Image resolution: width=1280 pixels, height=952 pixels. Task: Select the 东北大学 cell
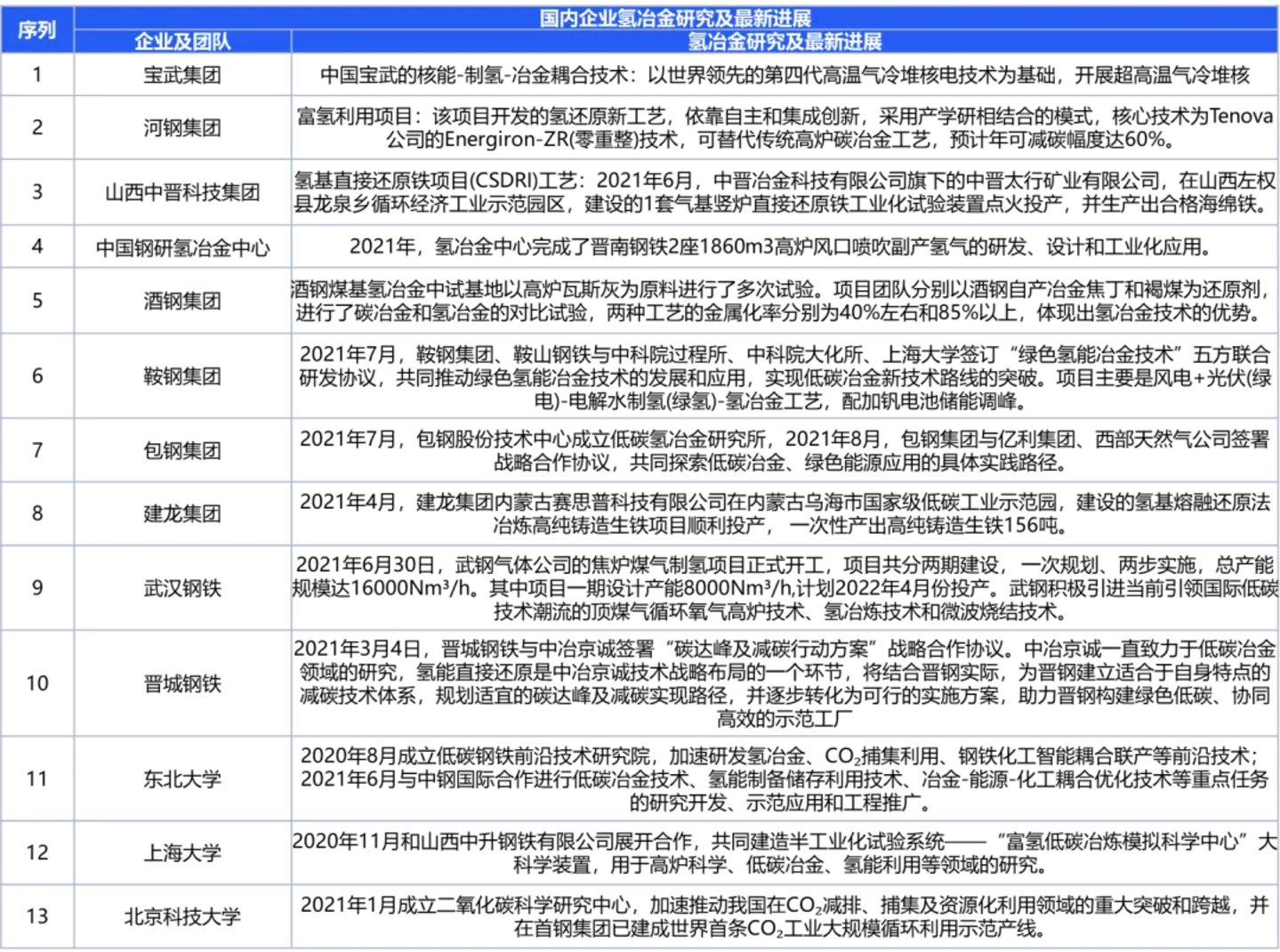[182, 779]
